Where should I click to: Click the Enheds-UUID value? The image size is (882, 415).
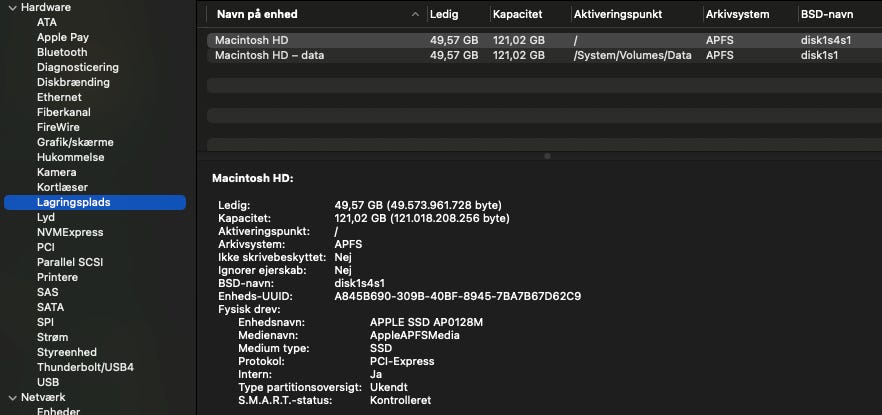click(x=458, y=296)
